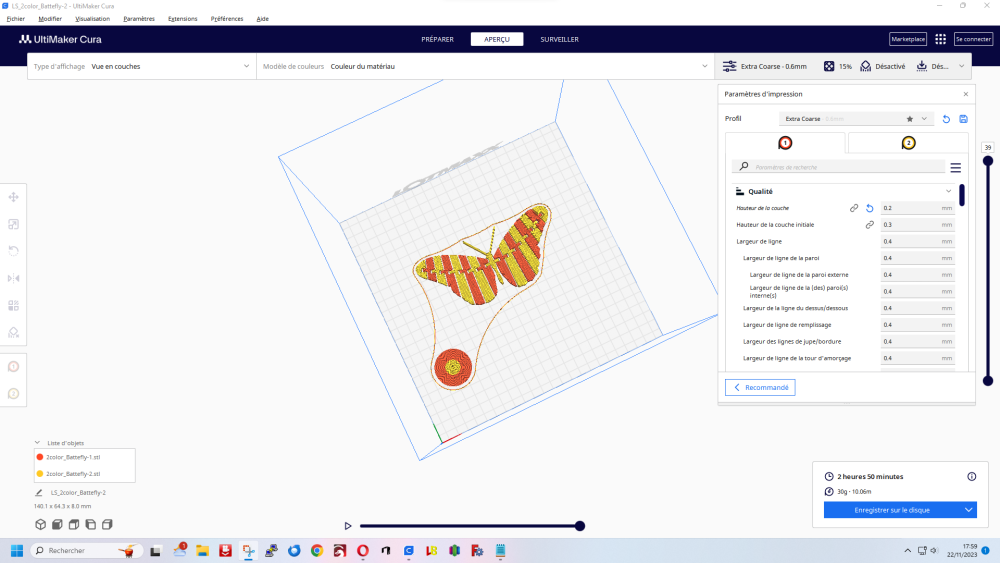Save the current profile disk icon
This screenshot has width=1000, height=563.
click(x=964, y=119)
